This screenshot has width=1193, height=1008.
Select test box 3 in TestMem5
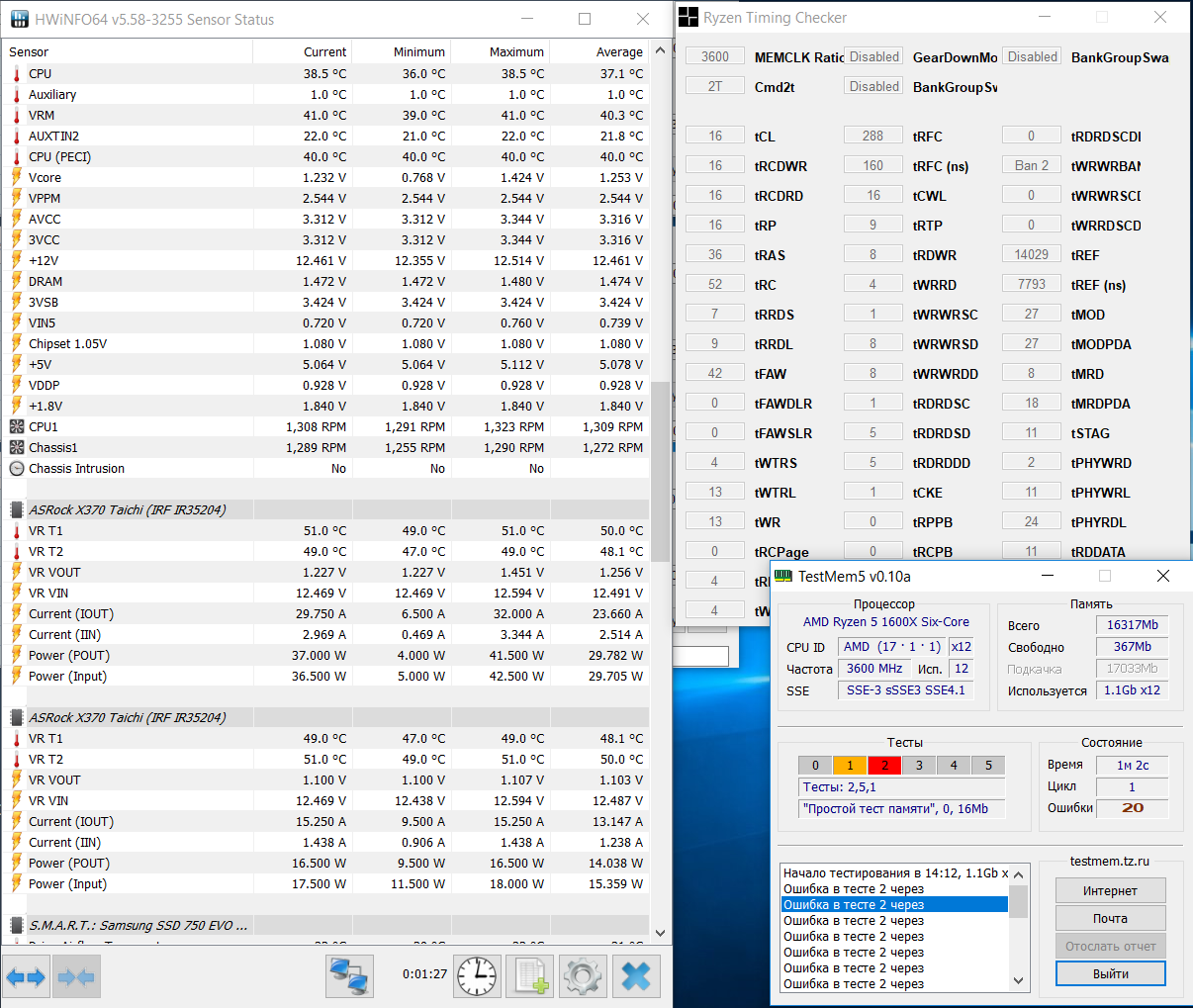pos(919,765)
